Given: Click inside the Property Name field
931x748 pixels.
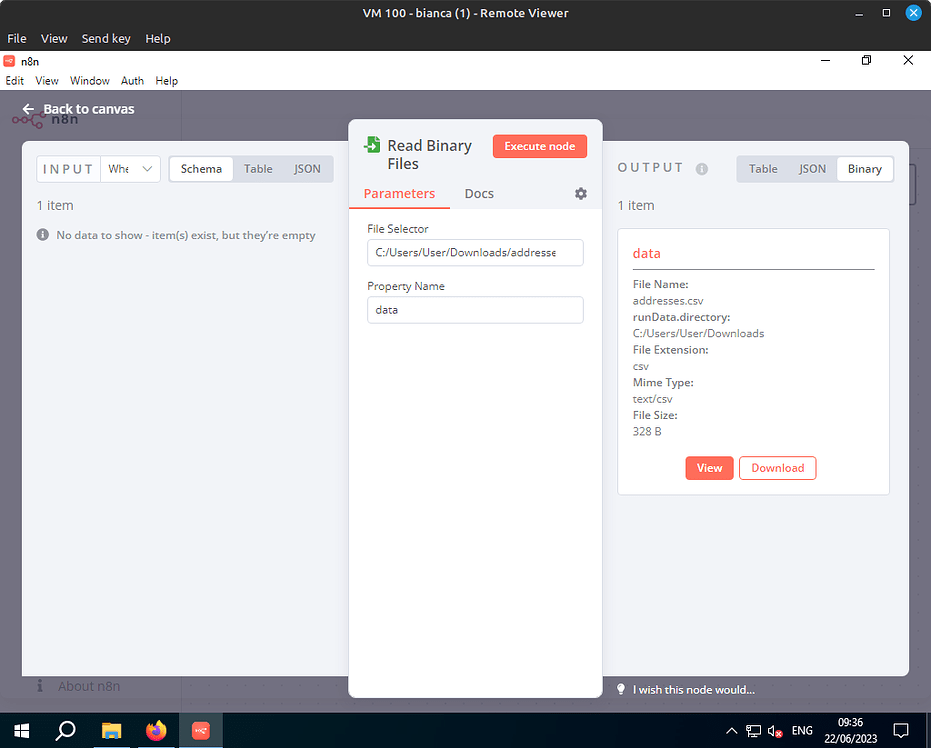Looking at the screenshot, I should click(474, 310).
